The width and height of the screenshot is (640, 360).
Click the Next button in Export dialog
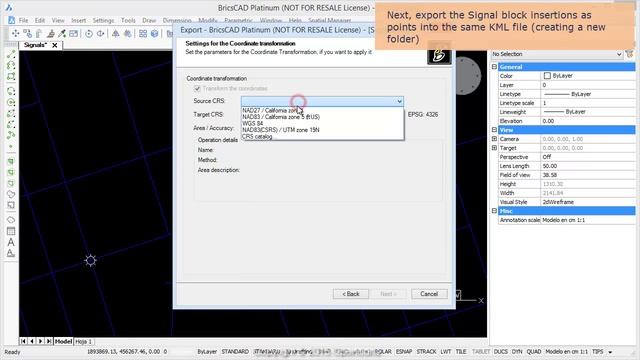[388, 294]
